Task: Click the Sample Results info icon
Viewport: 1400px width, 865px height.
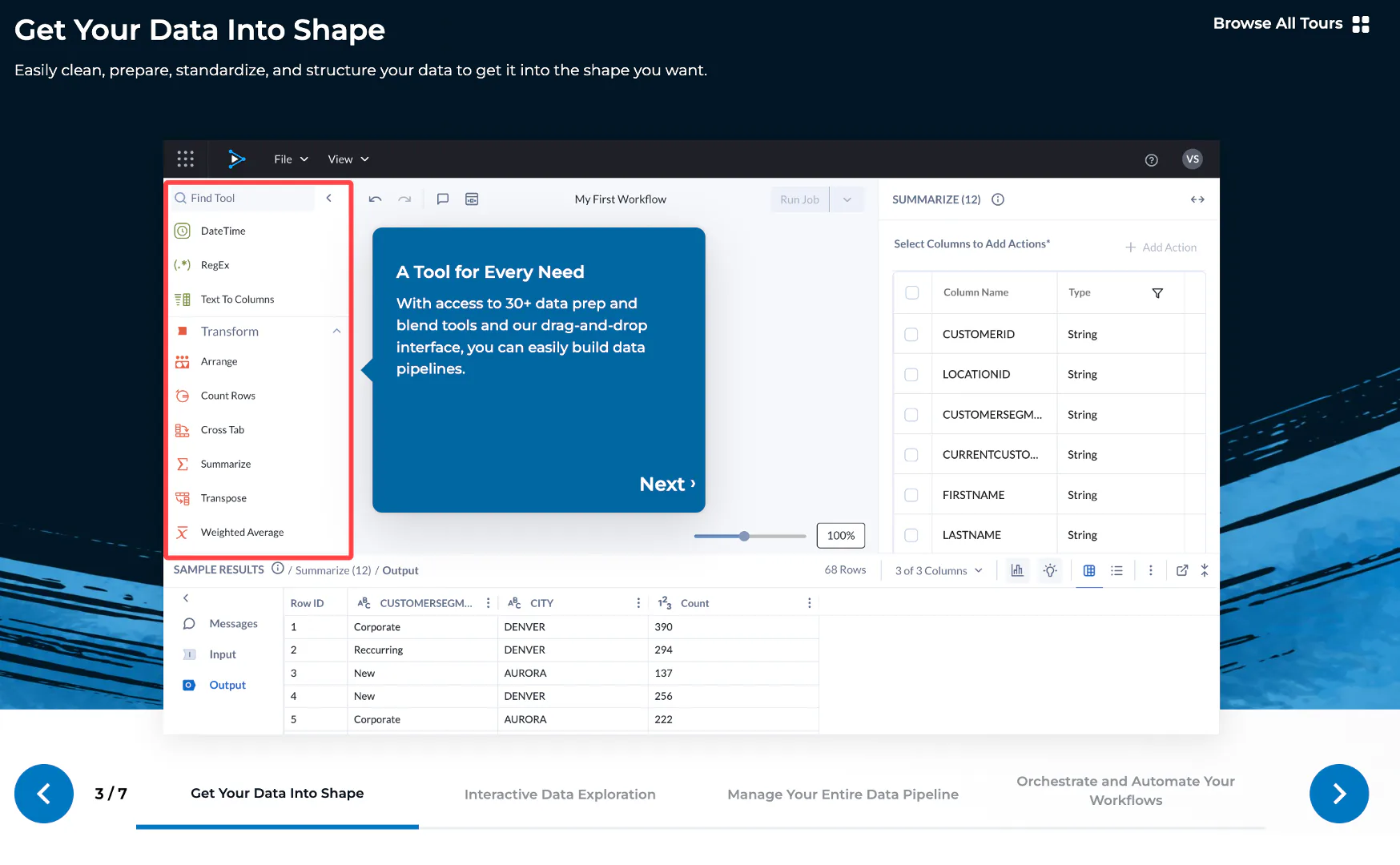Action: (278, 569)
